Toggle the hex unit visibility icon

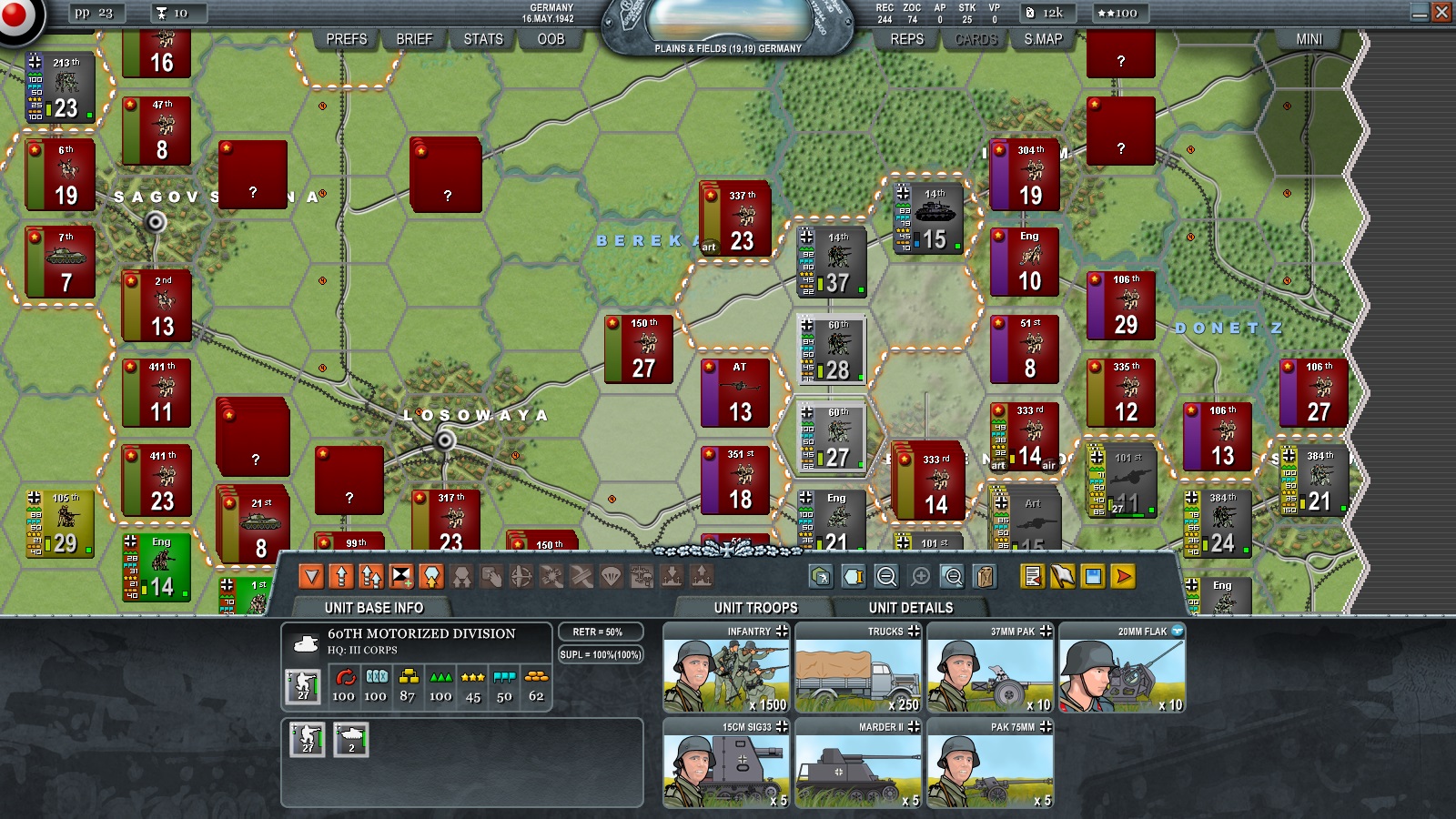pos(821,576)
